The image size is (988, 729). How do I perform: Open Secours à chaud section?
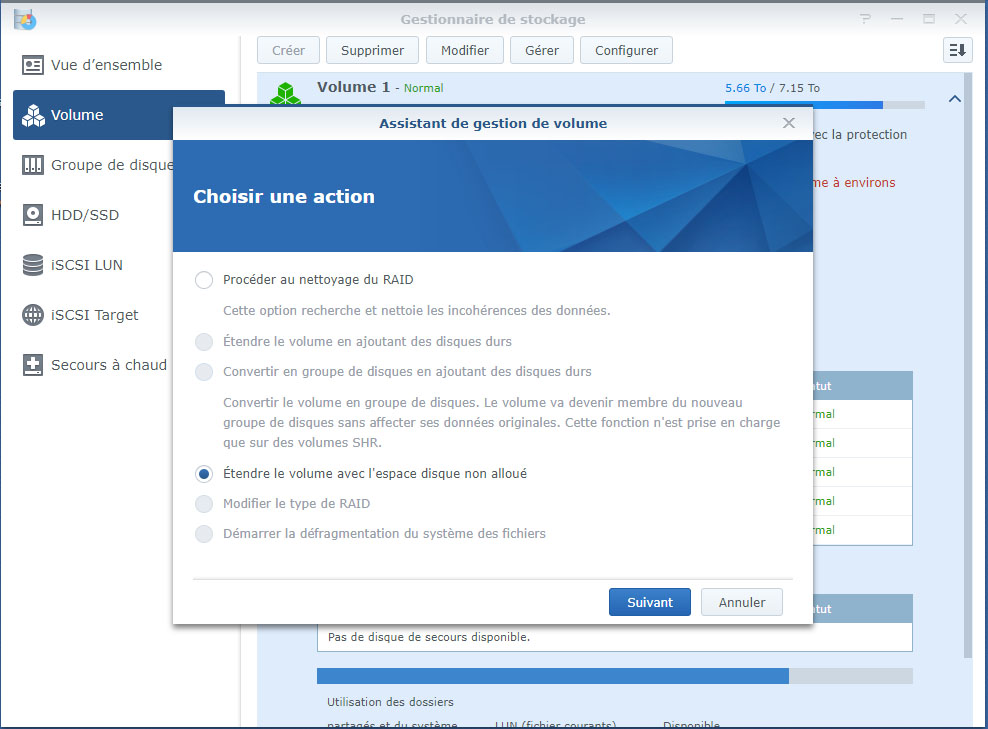coord(93,365)
